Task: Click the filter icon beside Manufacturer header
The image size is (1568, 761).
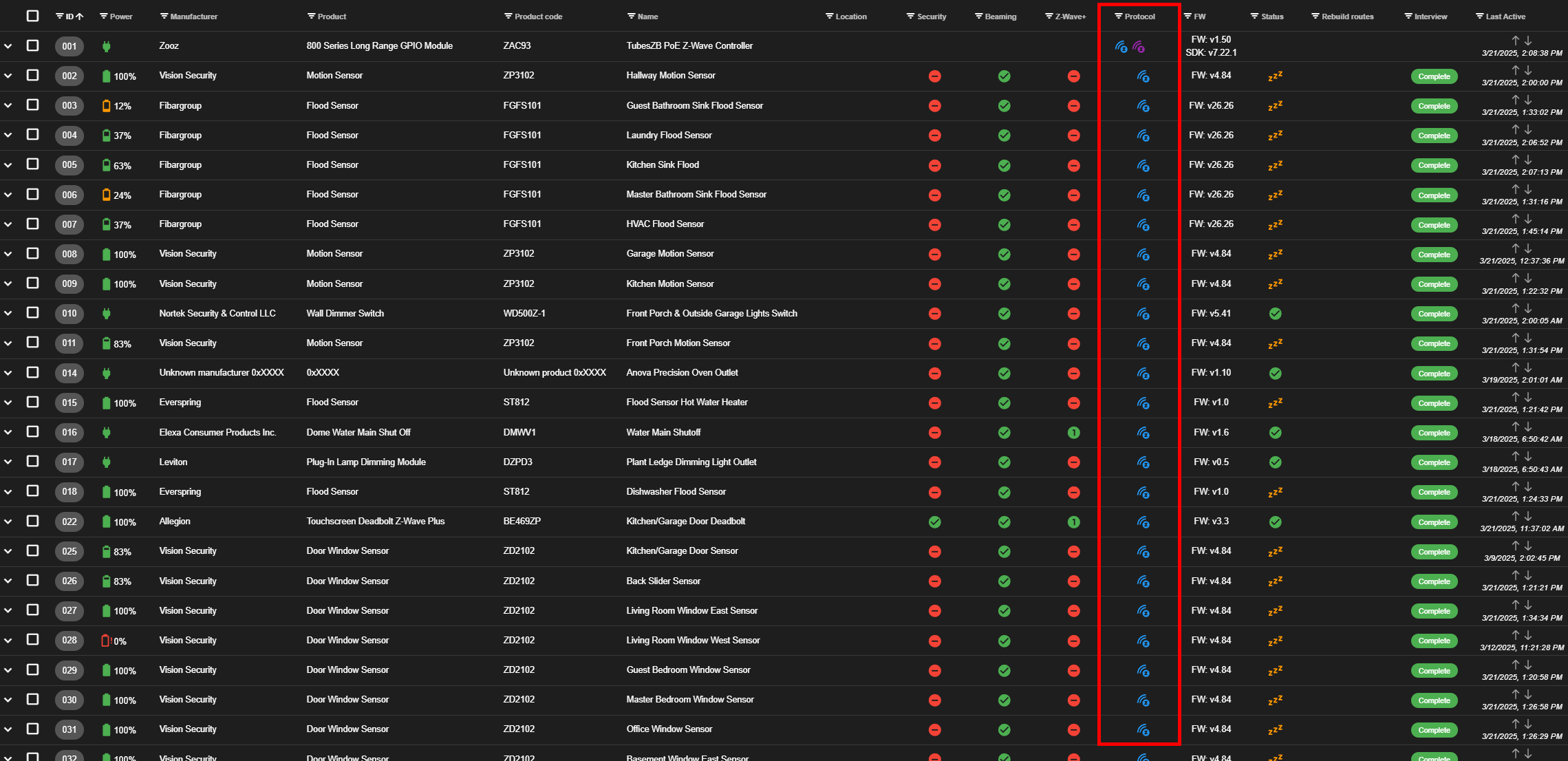Action: click(x=164, y=17)
